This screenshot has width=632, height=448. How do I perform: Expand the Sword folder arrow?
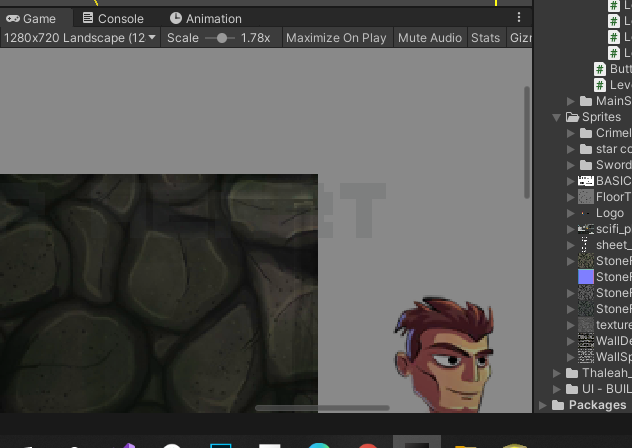(x=570, y=165)
